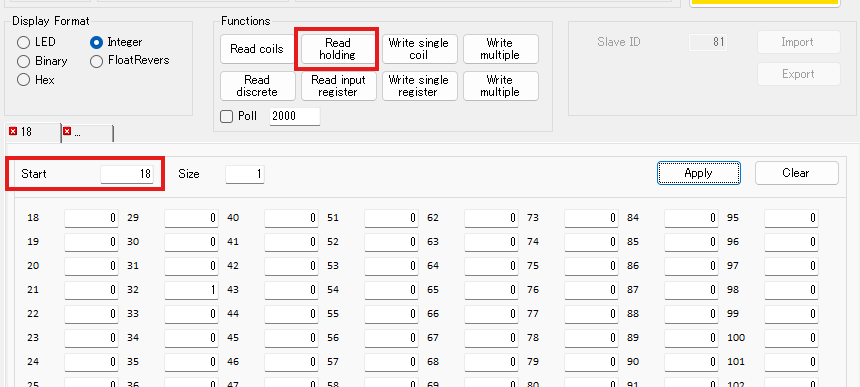Select the Binary display format
This screenshot has width=860, height=387.
click(24, 61)
